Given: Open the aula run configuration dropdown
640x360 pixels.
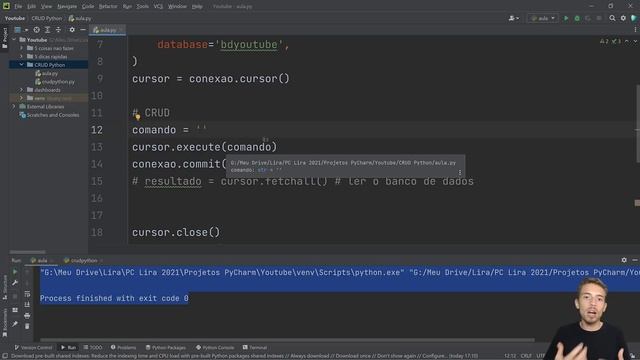Looking at the screenshot, I should [x=543, y=18].
